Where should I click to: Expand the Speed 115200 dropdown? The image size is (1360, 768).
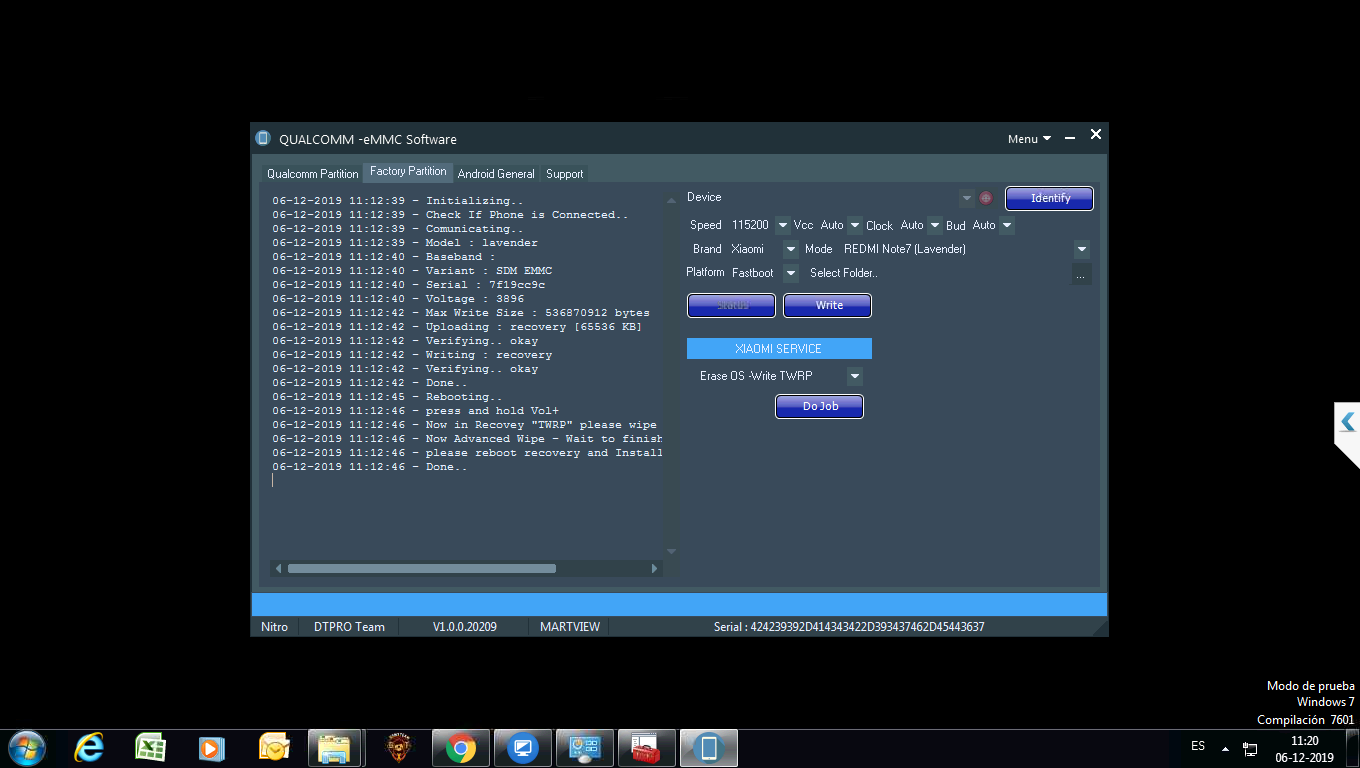pyautogui.click(x=782, y=225)
